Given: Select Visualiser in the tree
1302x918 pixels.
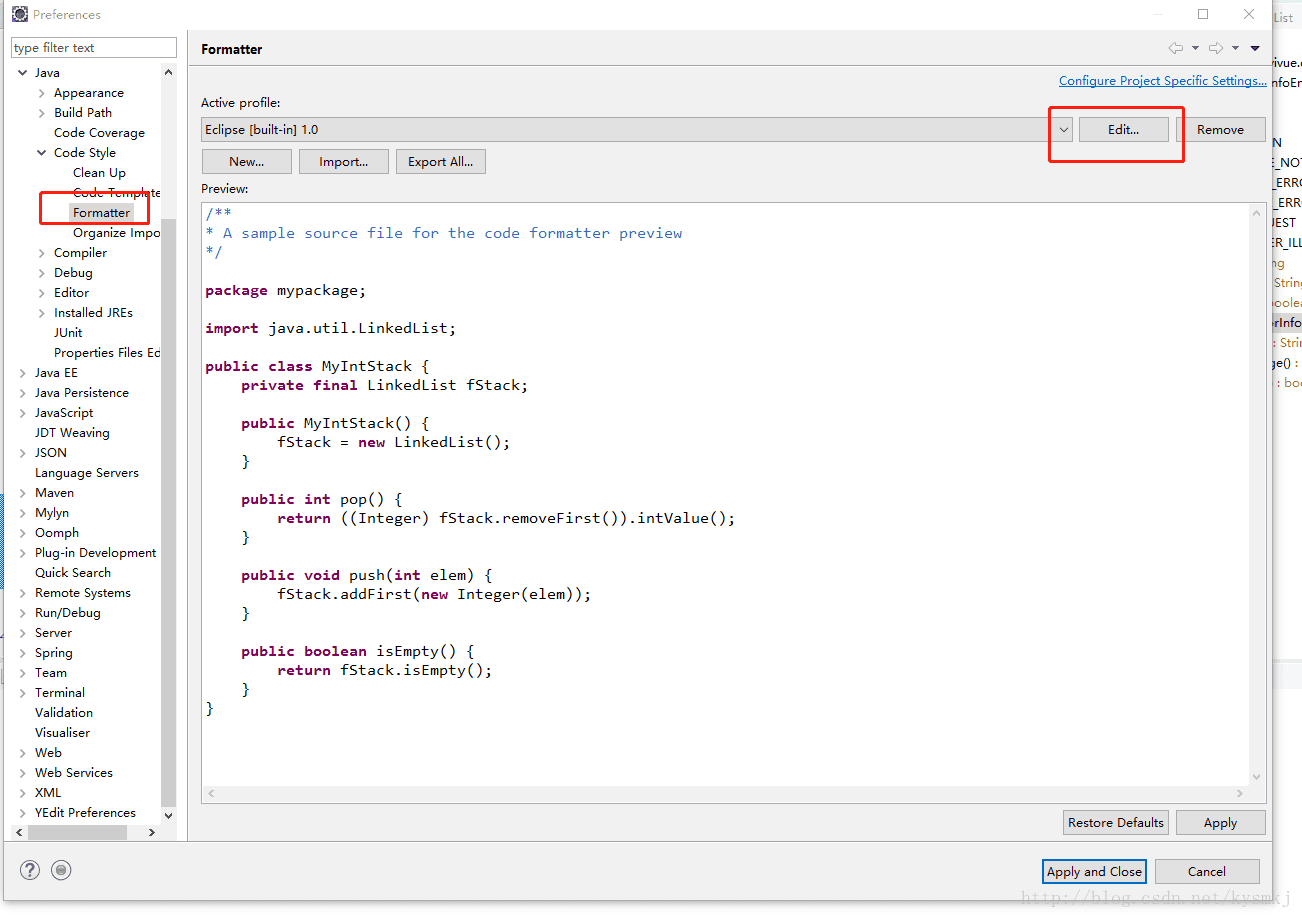Looking at the screenshot, I should click(63, 733).
